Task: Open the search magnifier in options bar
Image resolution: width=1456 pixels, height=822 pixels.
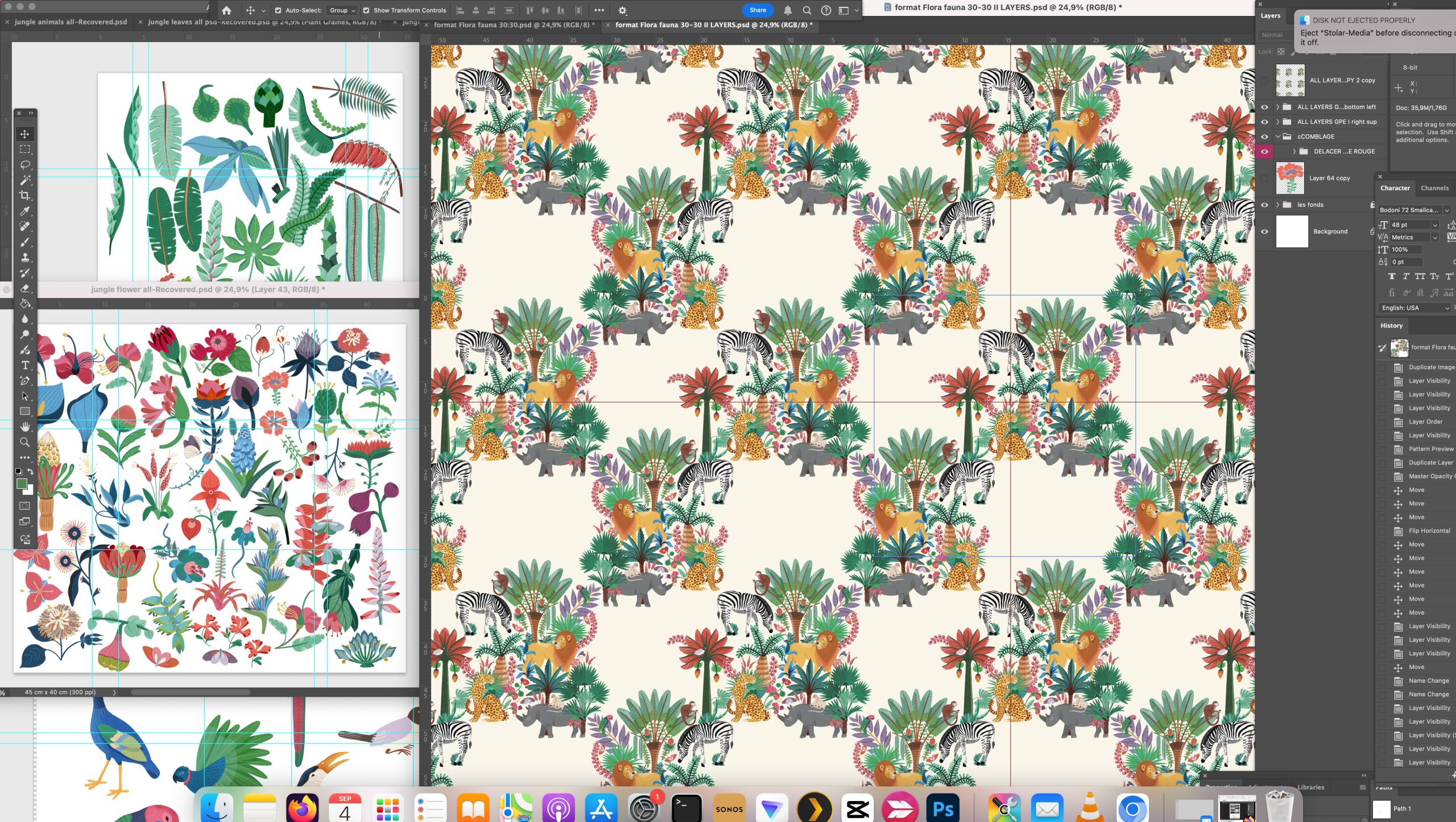Action: 806,10
